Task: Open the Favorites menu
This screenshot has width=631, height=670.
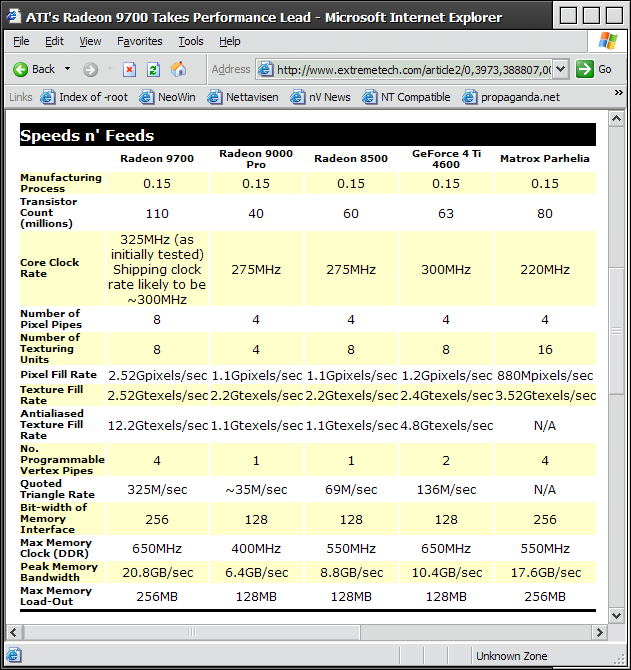Action: click(x=140, y=41)
